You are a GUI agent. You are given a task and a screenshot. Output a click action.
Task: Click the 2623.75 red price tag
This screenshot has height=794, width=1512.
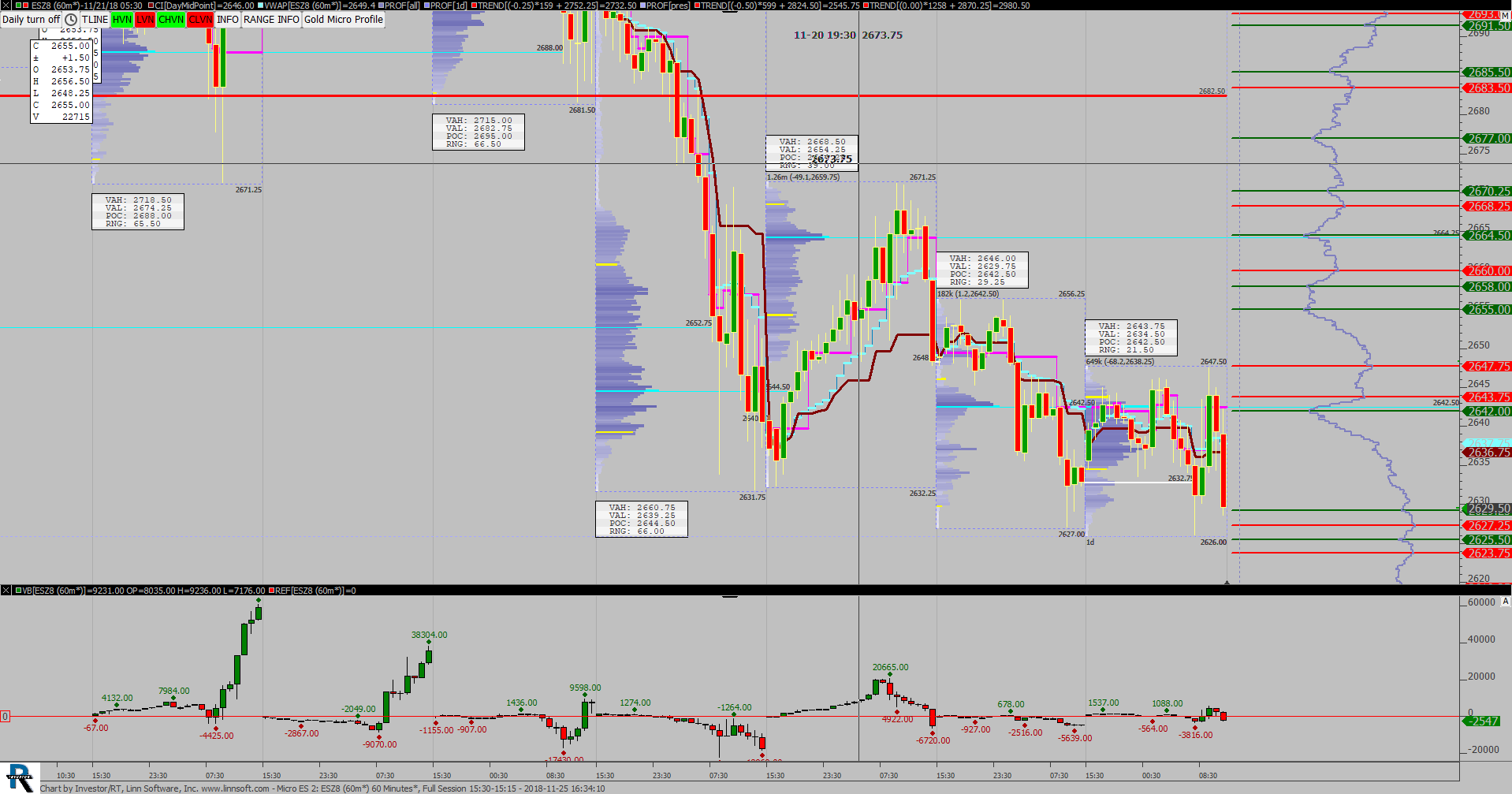[1487, 554]
